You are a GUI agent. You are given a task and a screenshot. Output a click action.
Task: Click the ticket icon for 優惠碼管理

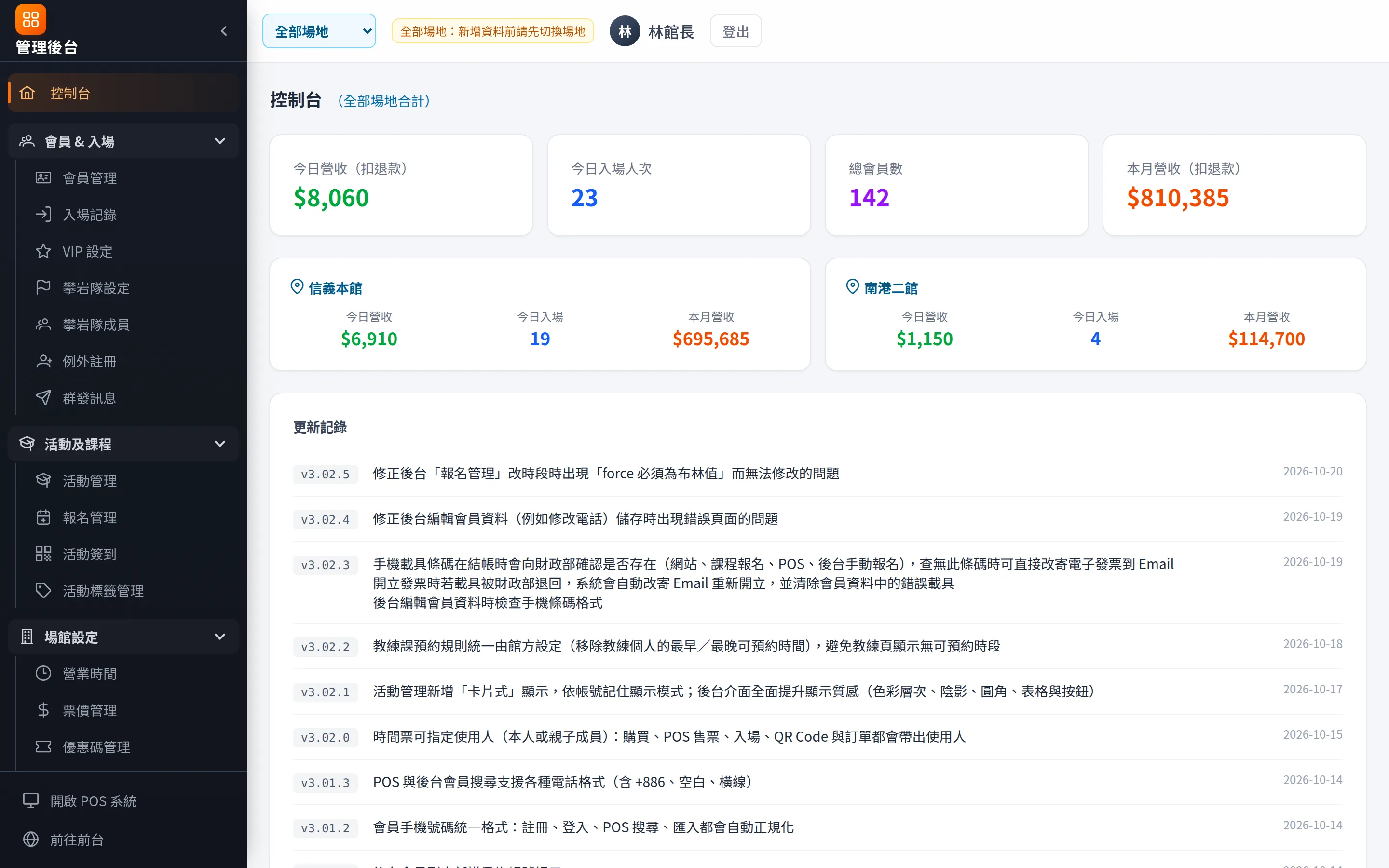click(43, 747)
